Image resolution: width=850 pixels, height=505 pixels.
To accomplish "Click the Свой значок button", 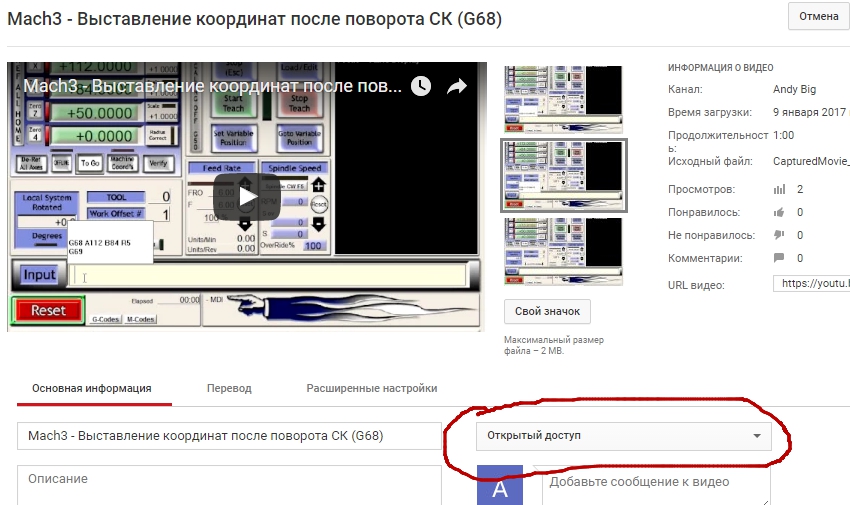I will coord(547,312).
